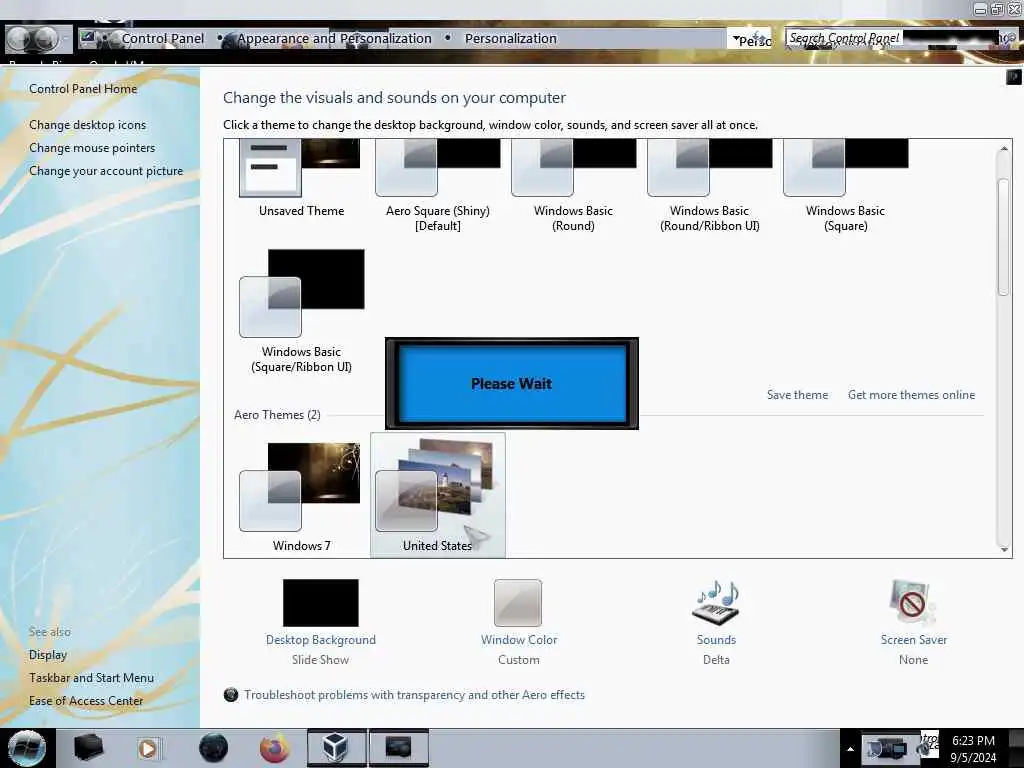Open Control Panel Home
Viewport: 1024px width, 768px height.
[x=83, y=89]
